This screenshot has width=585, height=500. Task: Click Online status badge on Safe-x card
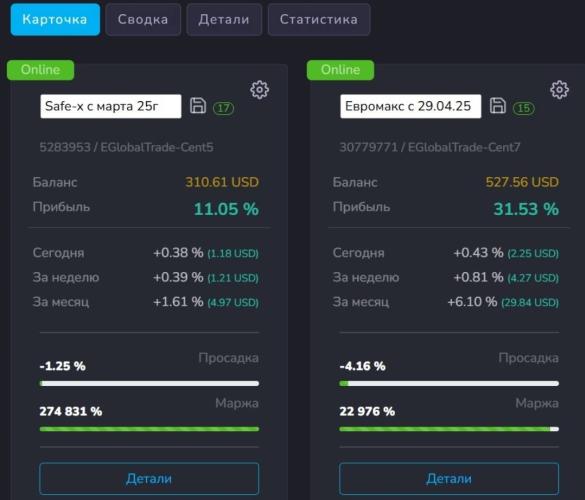[x=40, y=70]
